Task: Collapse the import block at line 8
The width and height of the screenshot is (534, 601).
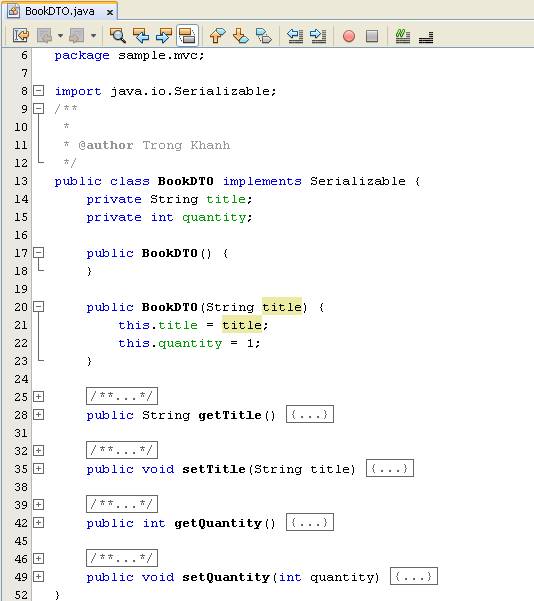Action: [38, 91]
